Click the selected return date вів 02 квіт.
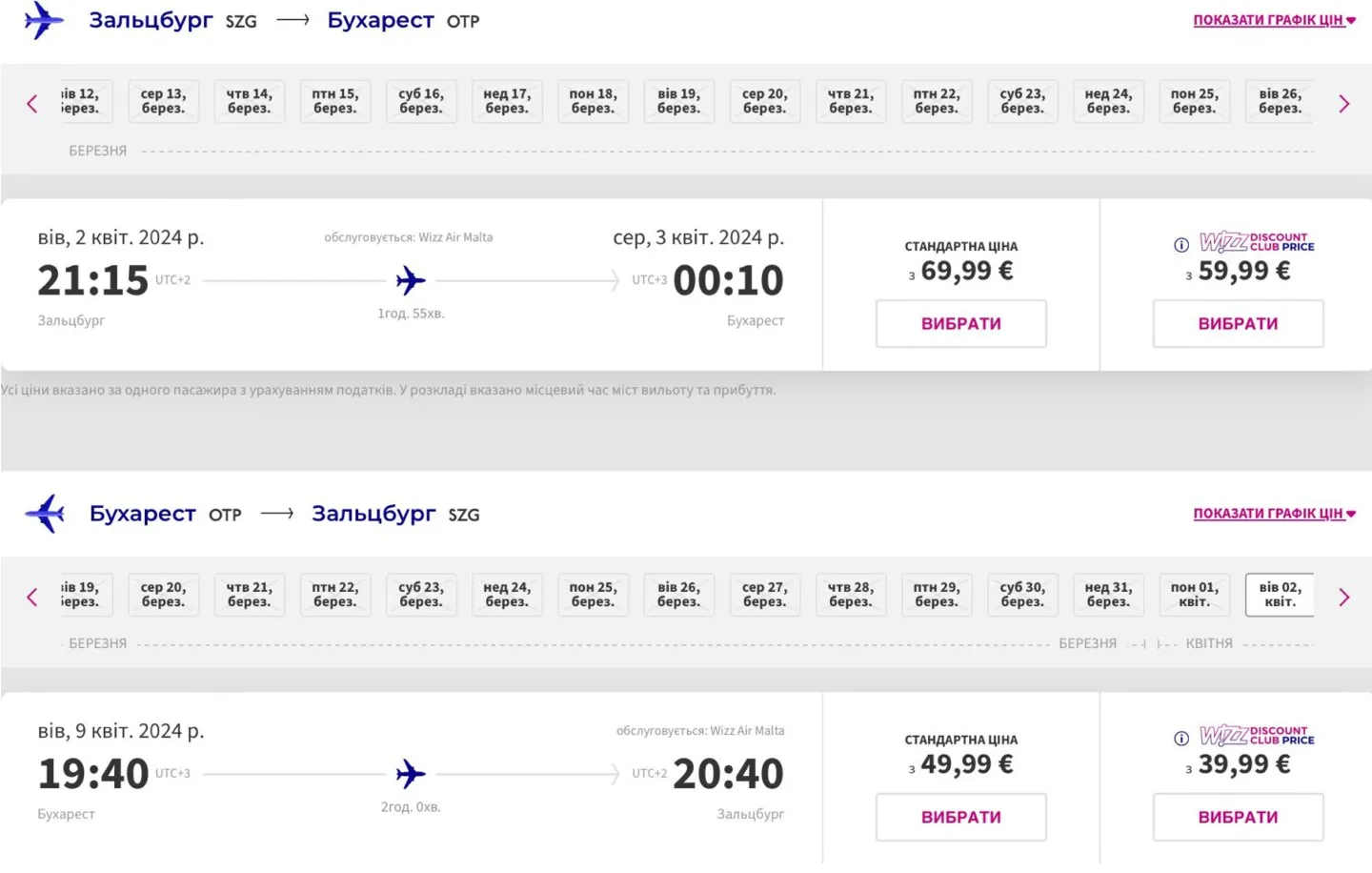The height and width of the screenshot is (873, 1372). [1280, 595]
